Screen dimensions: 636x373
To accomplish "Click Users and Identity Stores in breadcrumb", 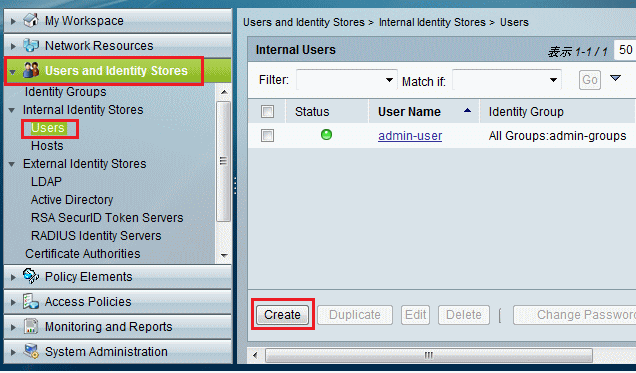I will [304, 22].
